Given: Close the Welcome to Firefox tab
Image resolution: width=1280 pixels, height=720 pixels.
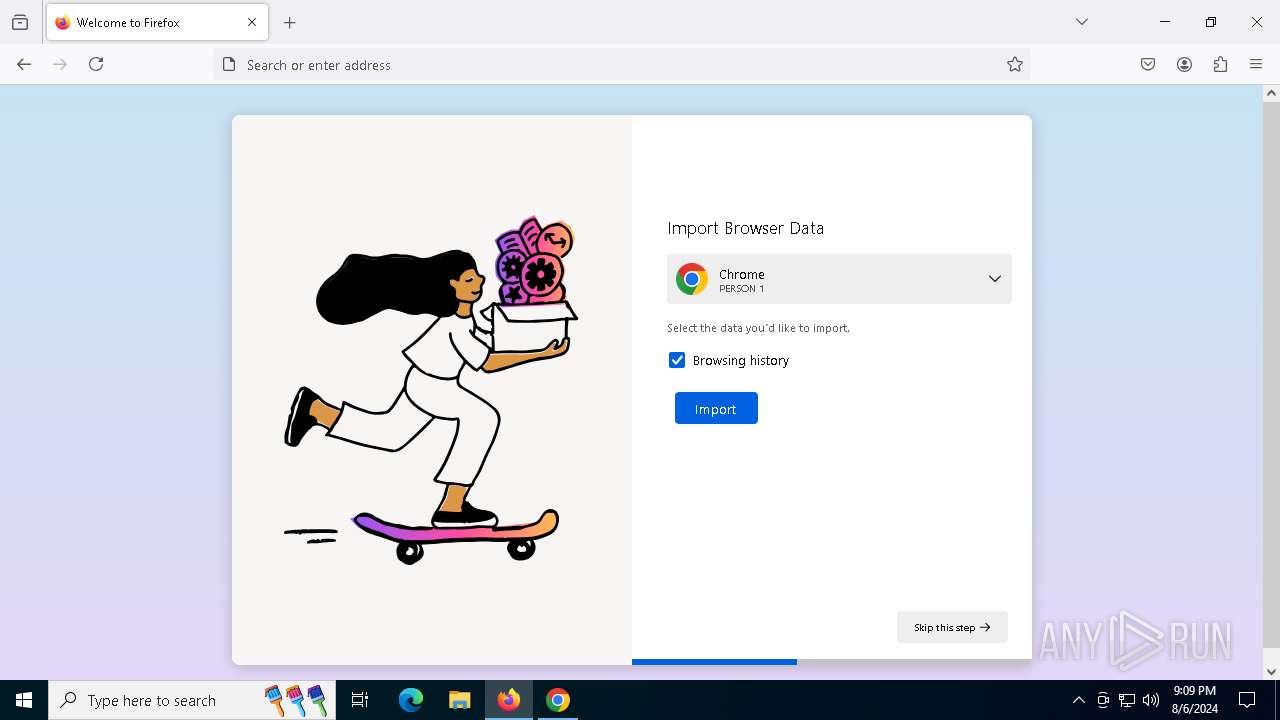Looking at the screenshot, I should [x=252, y=22].
